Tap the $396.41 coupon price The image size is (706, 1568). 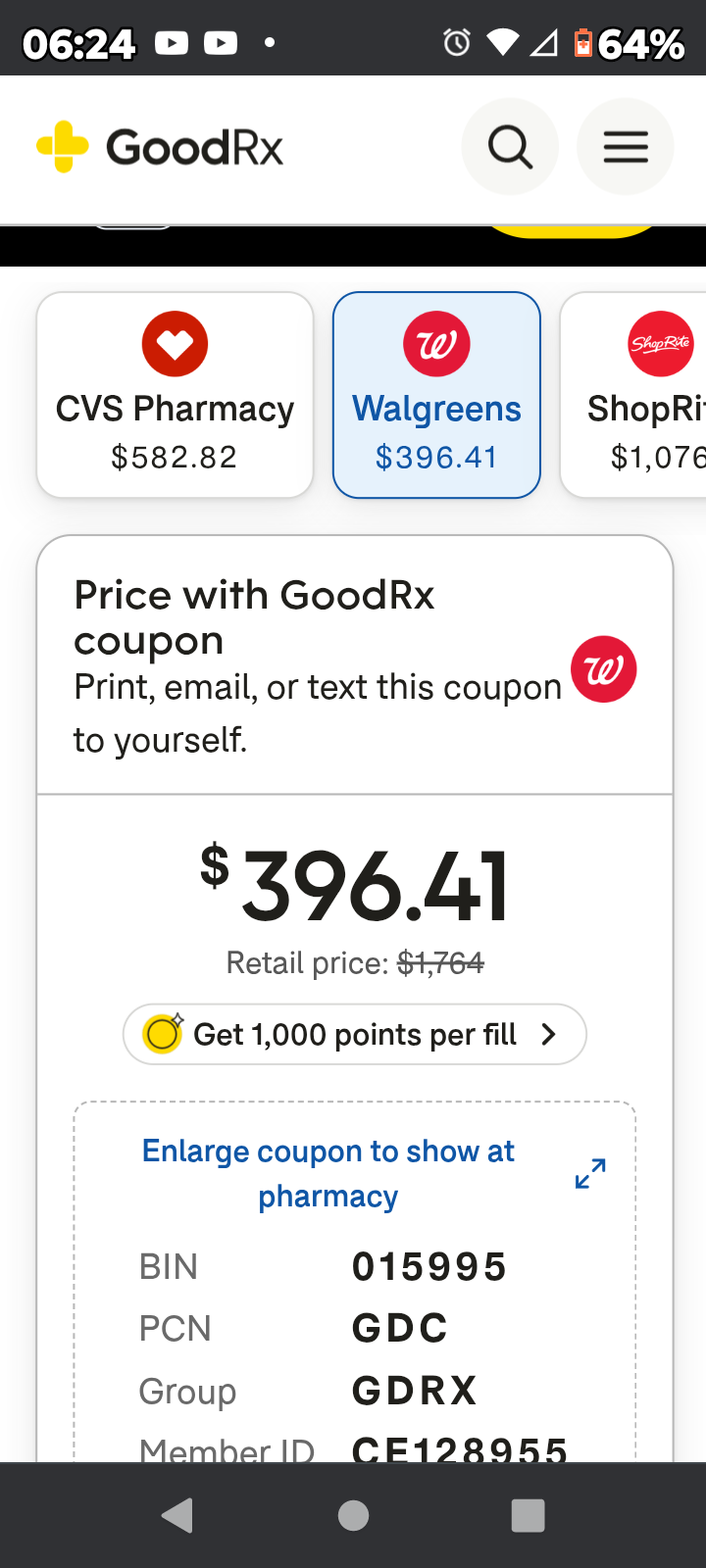356,887
